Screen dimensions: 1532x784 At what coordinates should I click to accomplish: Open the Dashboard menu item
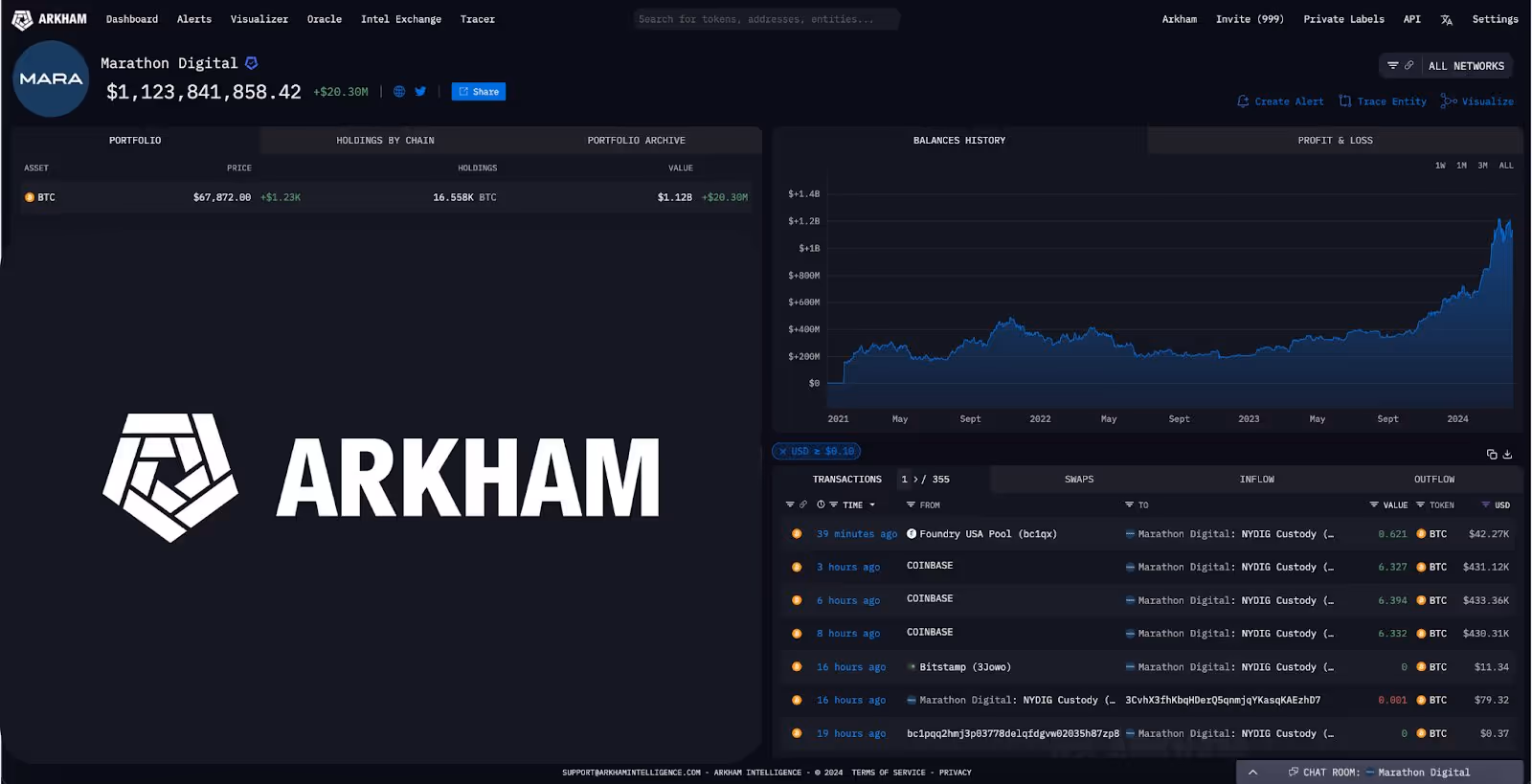132,19
